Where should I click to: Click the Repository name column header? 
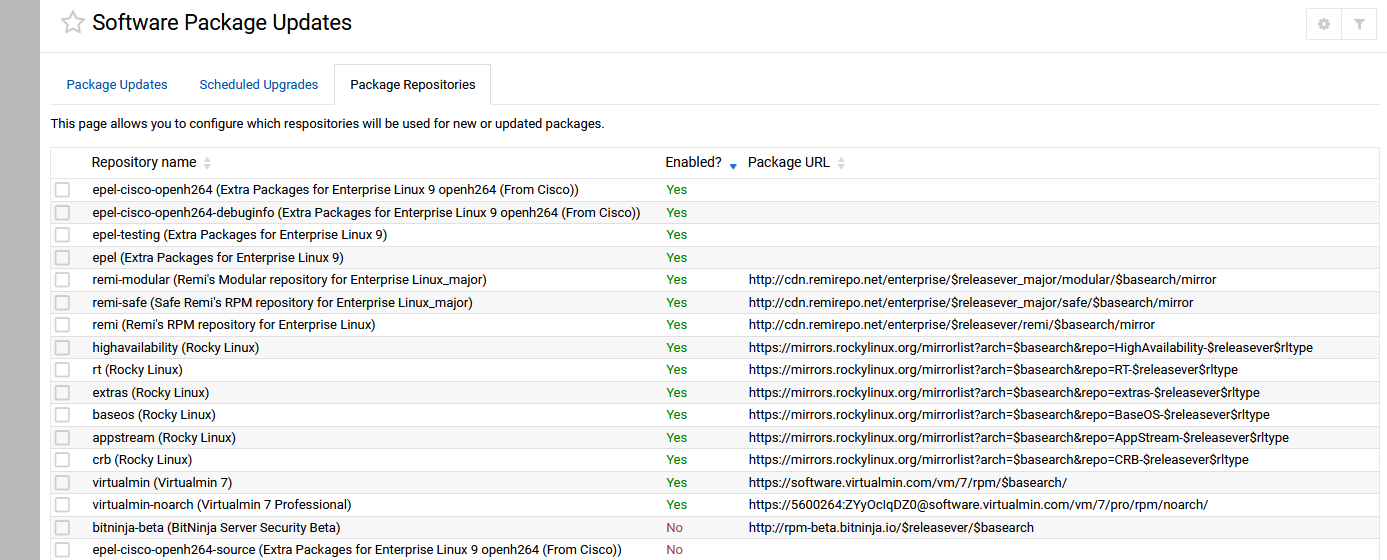click(144, 163)
